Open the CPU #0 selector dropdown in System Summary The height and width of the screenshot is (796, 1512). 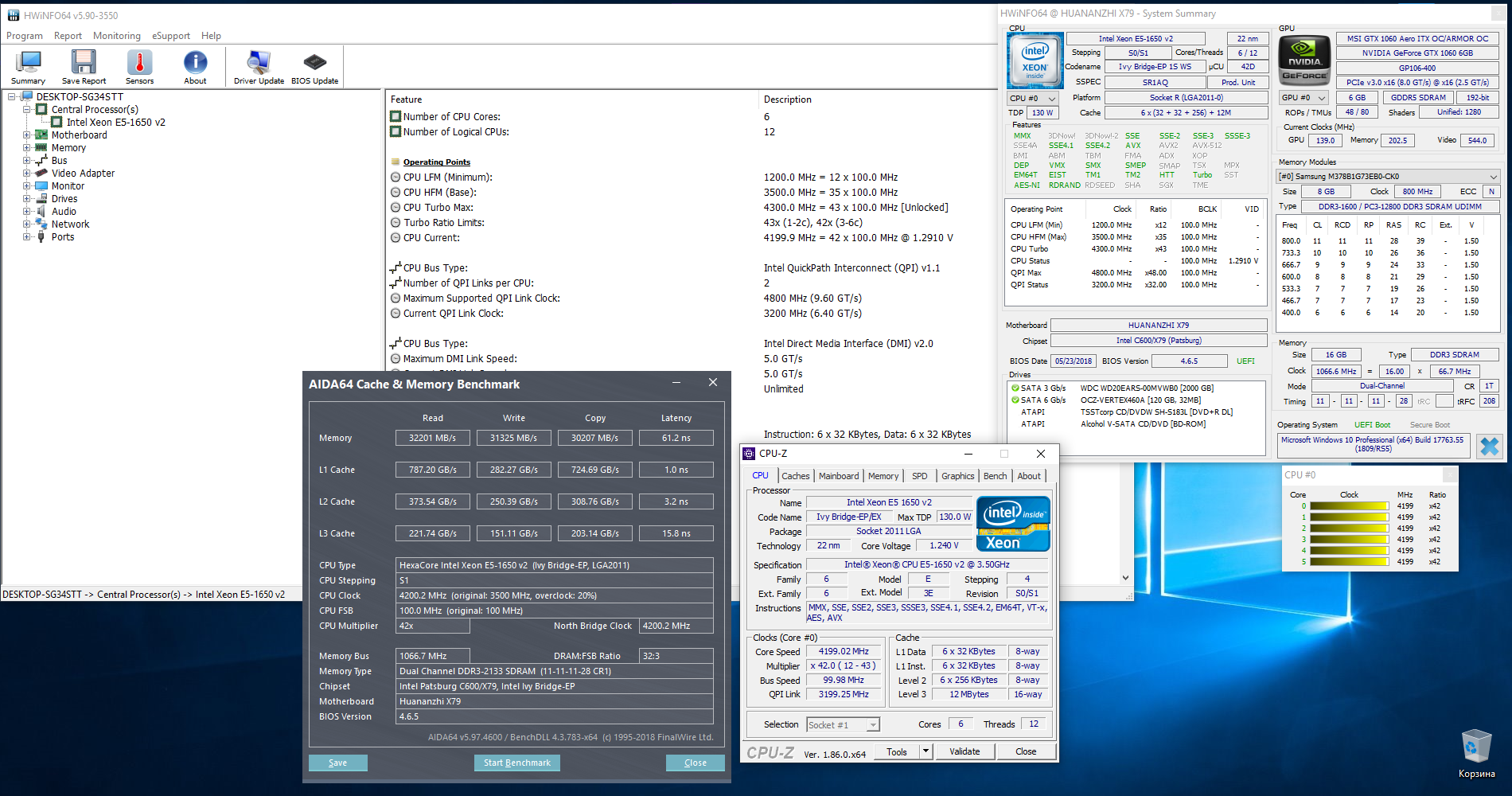coord(1033,99)
